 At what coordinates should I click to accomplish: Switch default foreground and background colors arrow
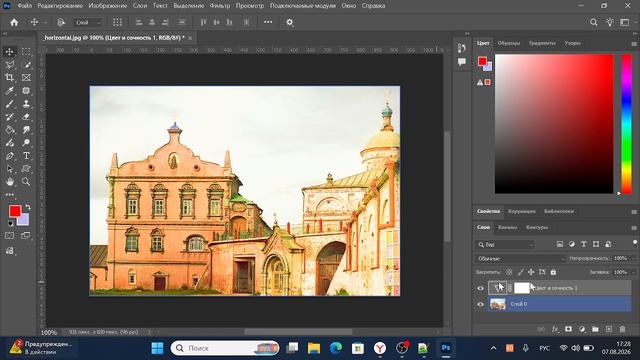28,207
